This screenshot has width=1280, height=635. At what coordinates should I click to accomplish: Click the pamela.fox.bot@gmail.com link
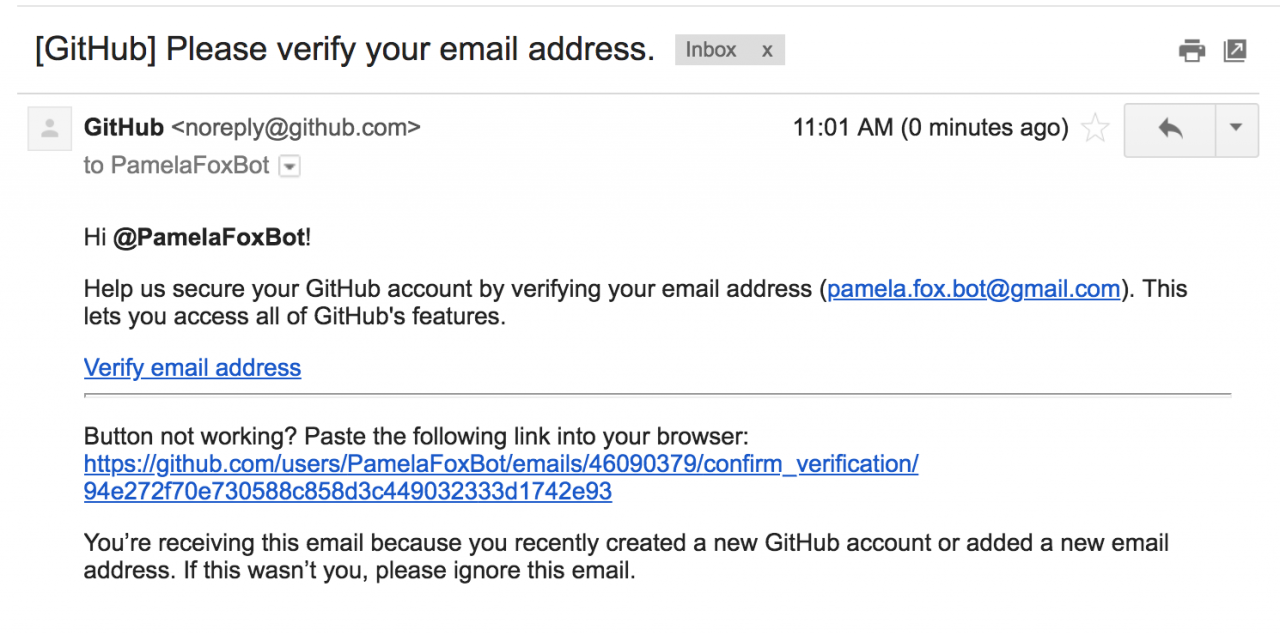(x=974, y=290)
